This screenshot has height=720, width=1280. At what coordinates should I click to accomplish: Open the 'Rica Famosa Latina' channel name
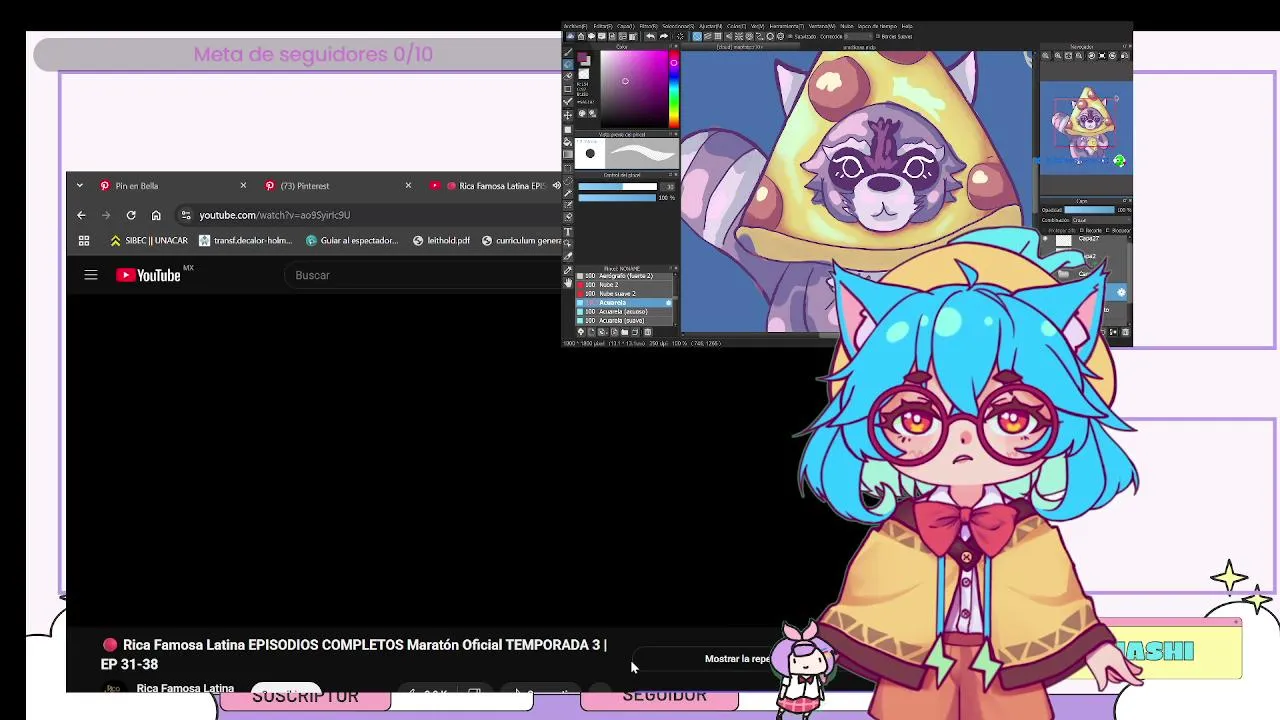pos(185,688)
